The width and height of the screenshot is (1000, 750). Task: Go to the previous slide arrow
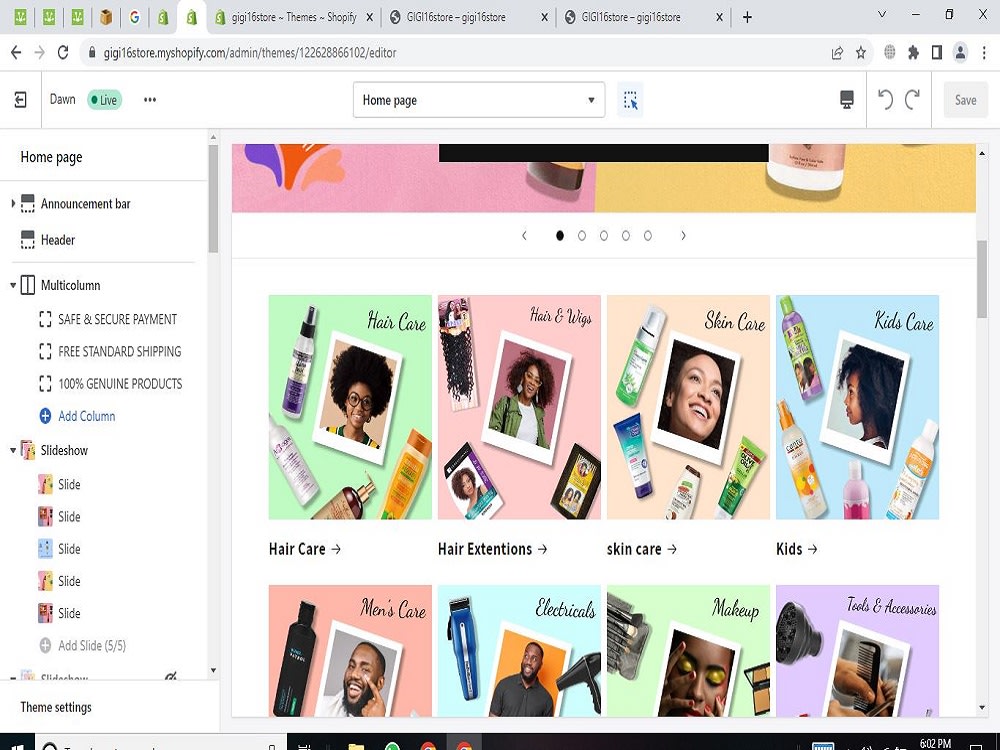coord(524,236)
